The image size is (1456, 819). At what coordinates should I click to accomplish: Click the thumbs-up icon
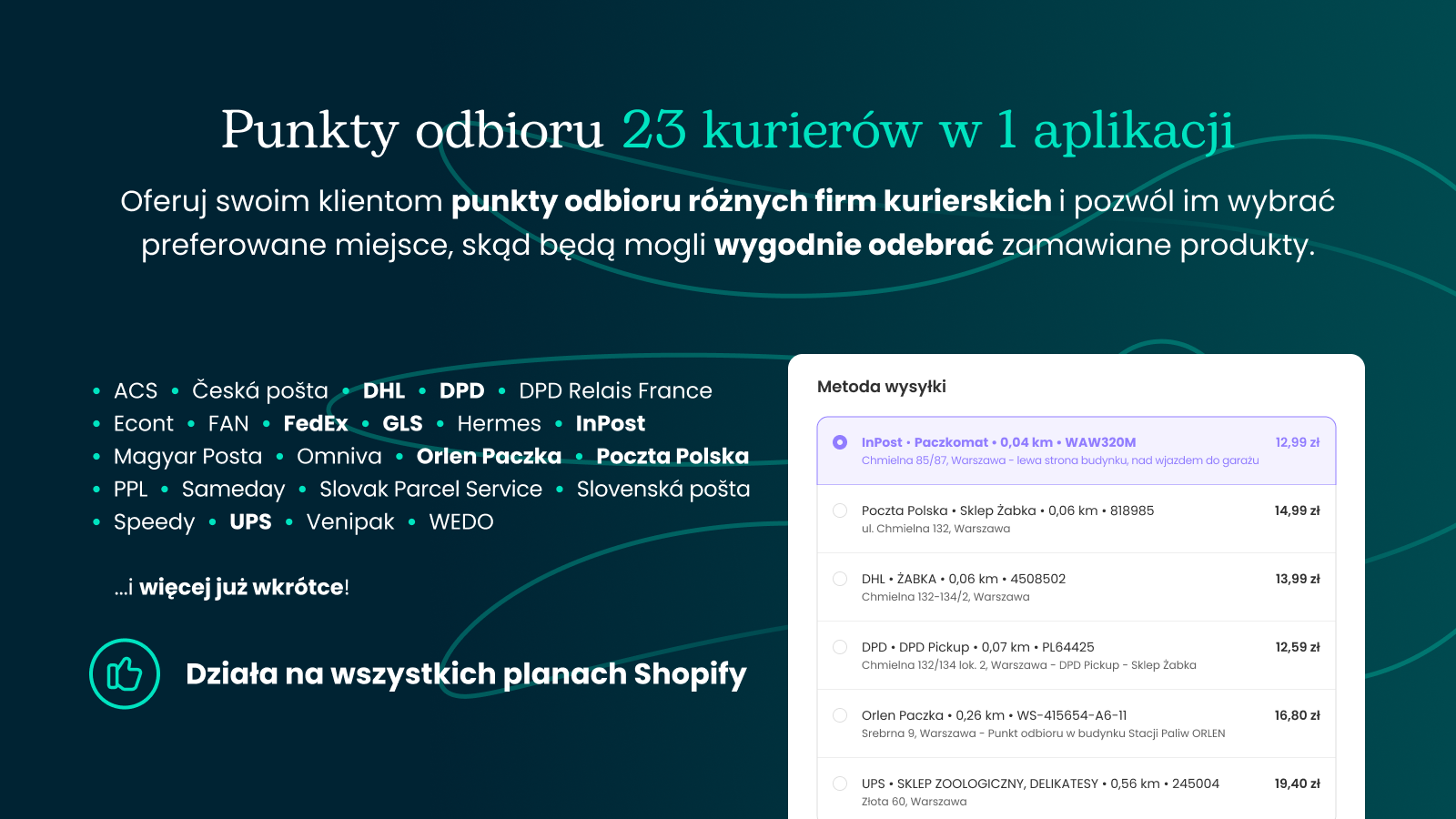[125, 674]
